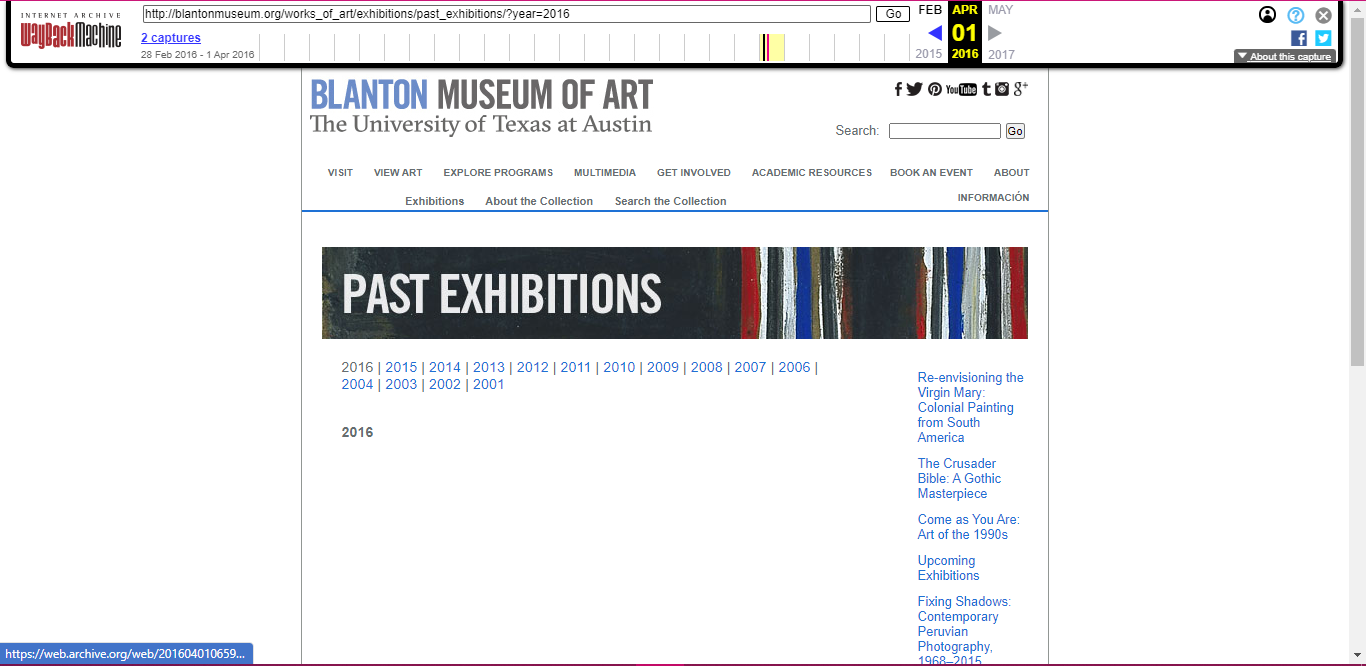Open the Blanton Tumblr icon

(986, 89)
